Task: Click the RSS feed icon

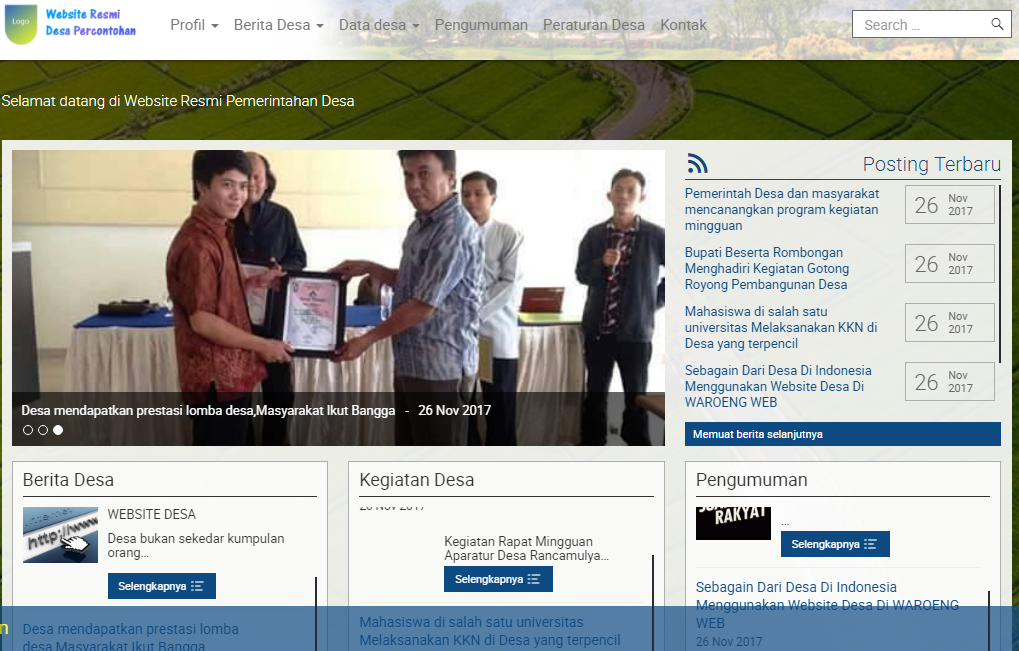Action: pyautogui.click(x=697, y=162)
